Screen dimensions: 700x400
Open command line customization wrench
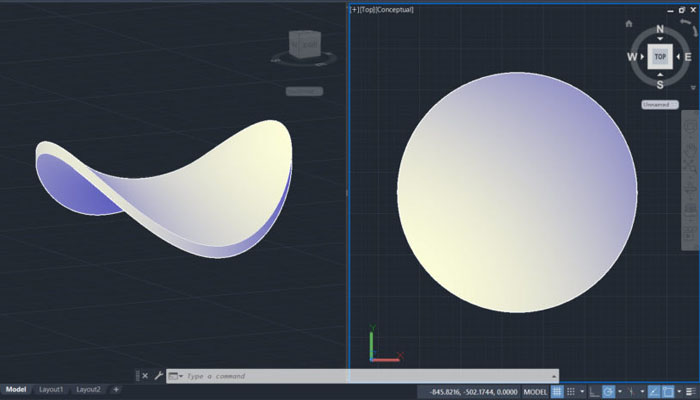tap(157, 376)
